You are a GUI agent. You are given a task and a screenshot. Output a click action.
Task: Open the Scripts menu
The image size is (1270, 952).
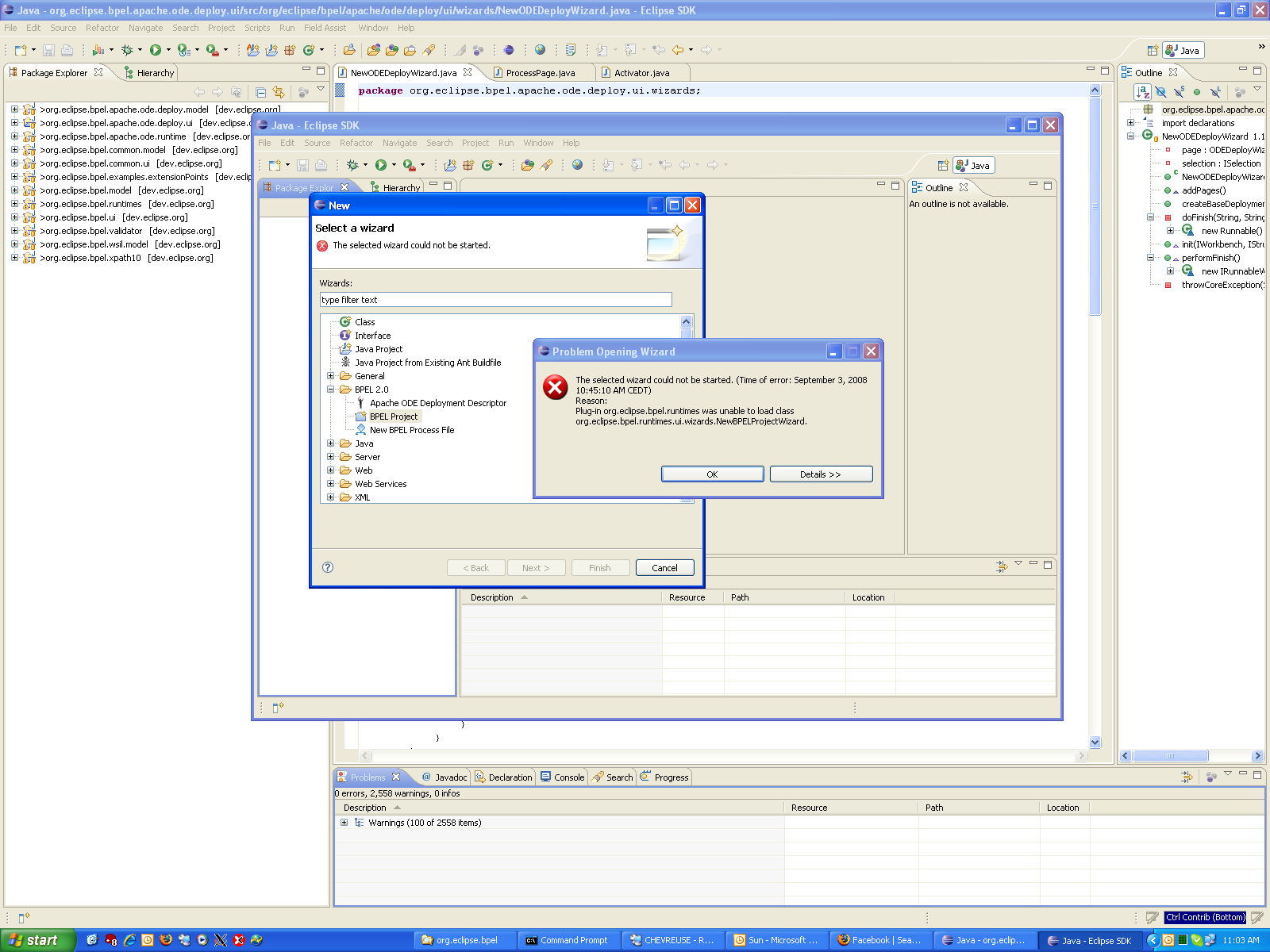coord(257,28)
